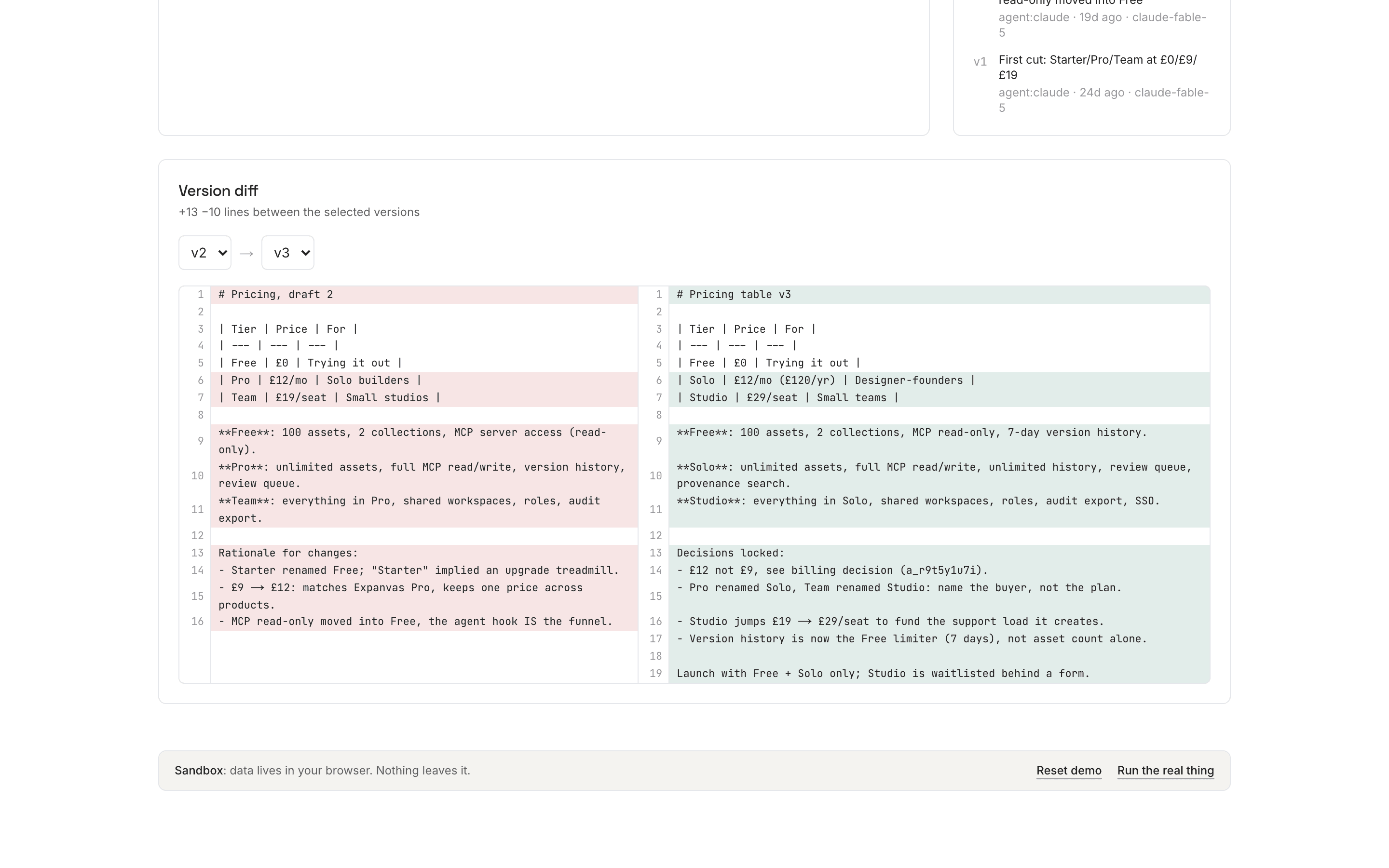Click line number 19 in the right pane
This screenshot has width=1389, height=868.
pyautogui.click(x=655, y=674)
